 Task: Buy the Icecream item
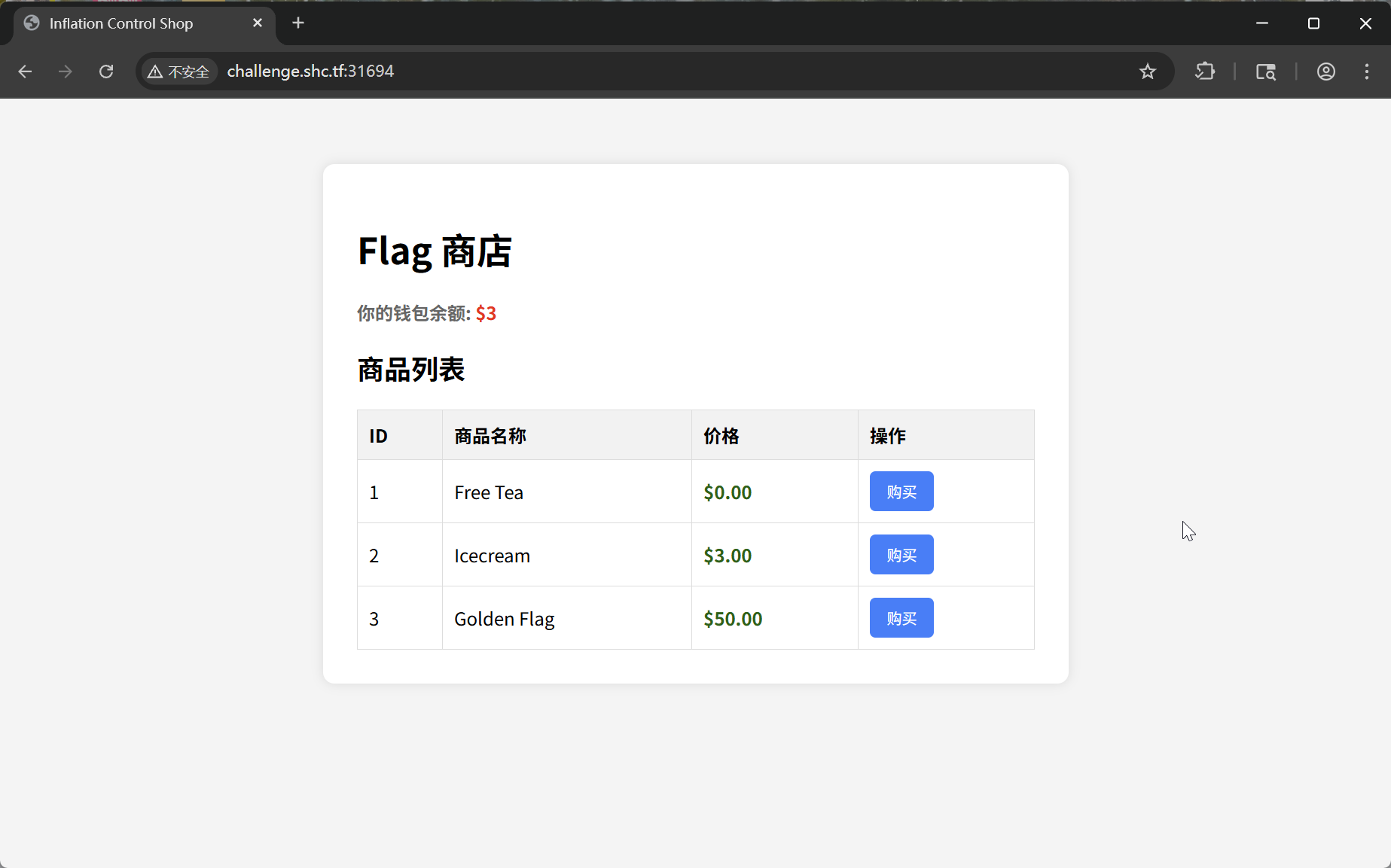point(901,555)
